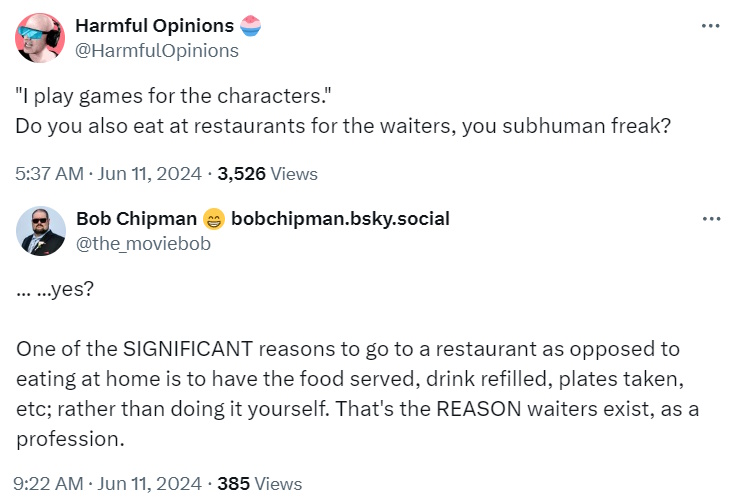Open more options on Bob Chipman's tweet
Screen dimensions: 730x500
point(710,218)
